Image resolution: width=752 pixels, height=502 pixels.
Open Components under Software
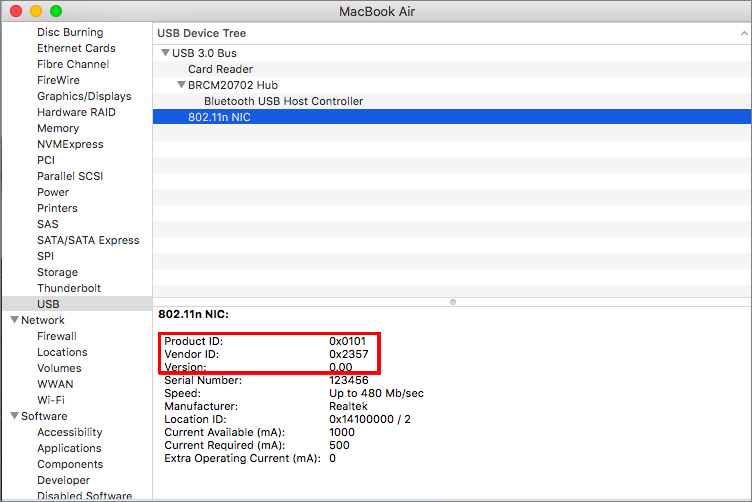[x=70, y=464]
